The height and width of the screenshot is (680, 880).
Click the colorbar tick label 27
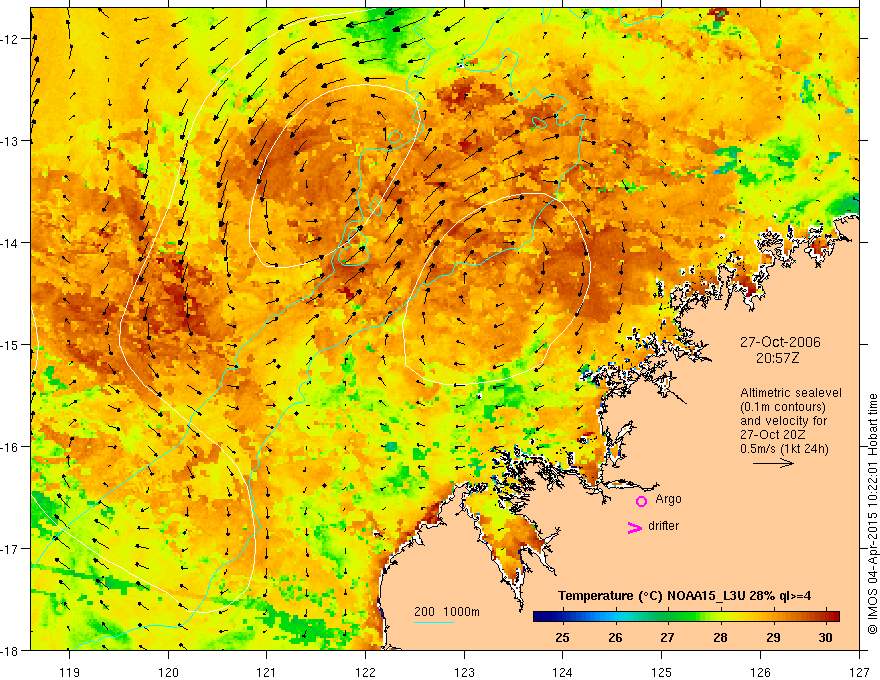click(667, 637)
